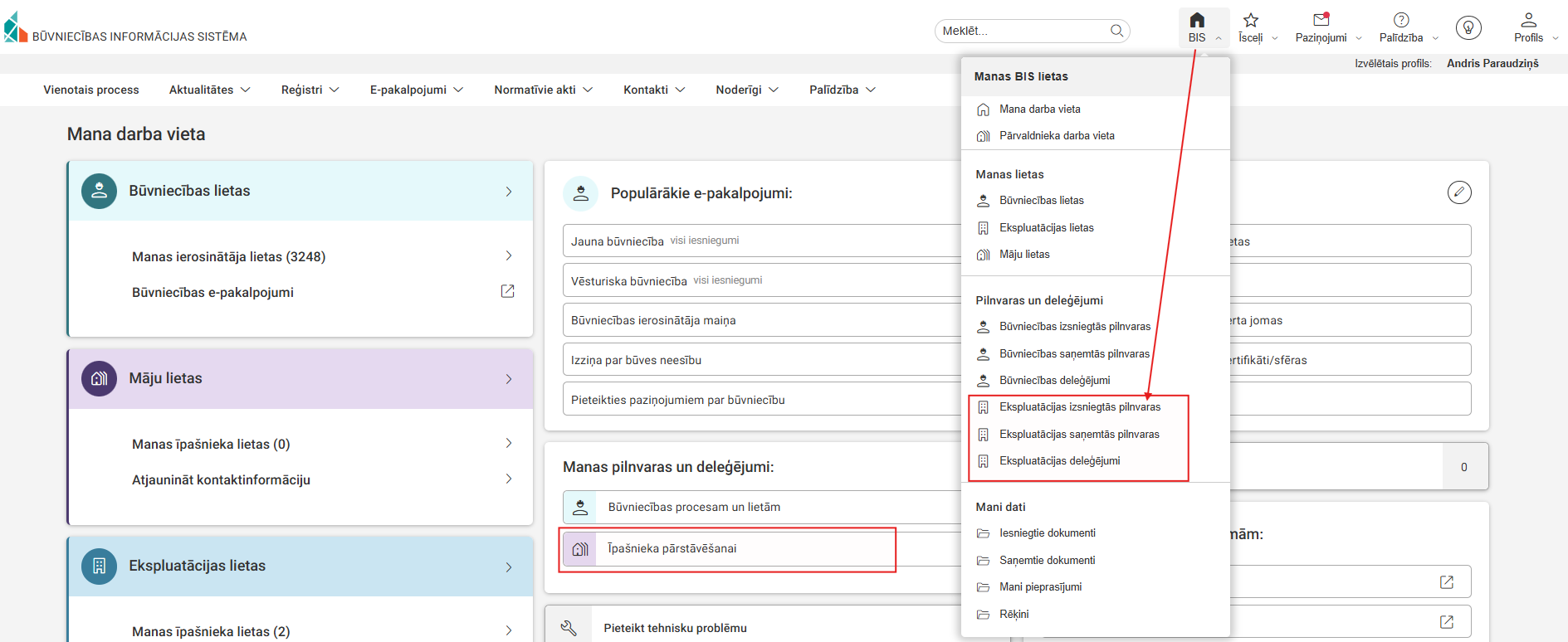Open Manas ierosinātāja lietas (3248)
The image size is (1568, 642).
tap(228, 257)
